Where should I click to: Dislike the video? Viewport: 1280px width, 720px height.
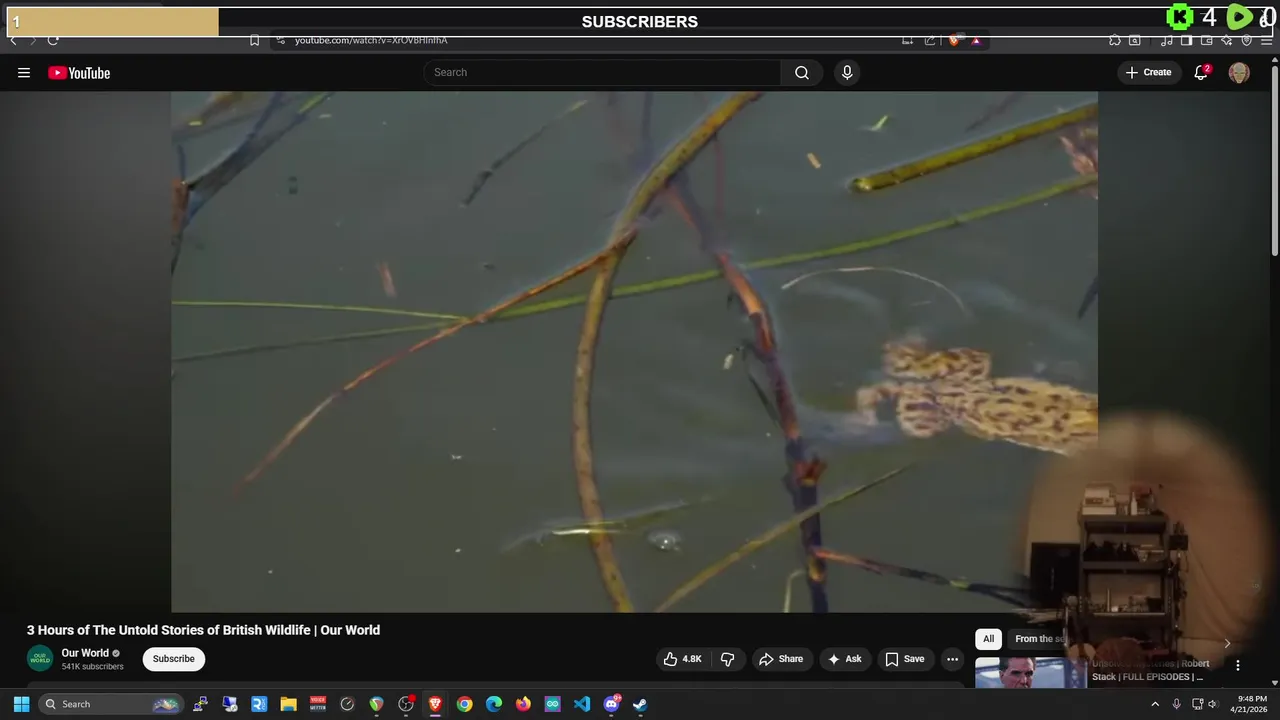click(x=728, y=659)
